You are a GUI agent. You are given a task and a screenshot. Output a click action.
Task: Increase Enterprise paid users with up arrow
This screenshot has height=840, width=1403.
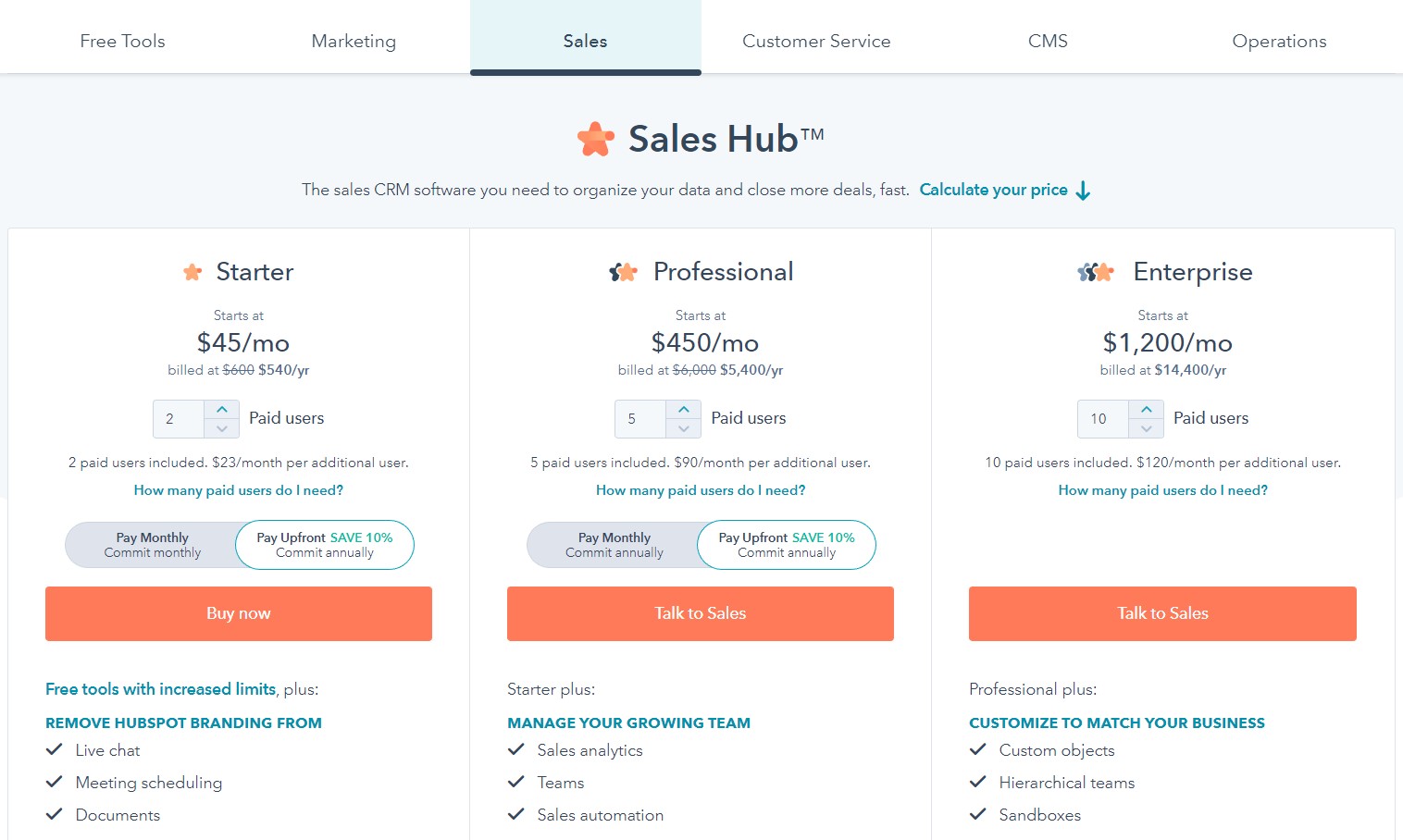pos(1146,409)
